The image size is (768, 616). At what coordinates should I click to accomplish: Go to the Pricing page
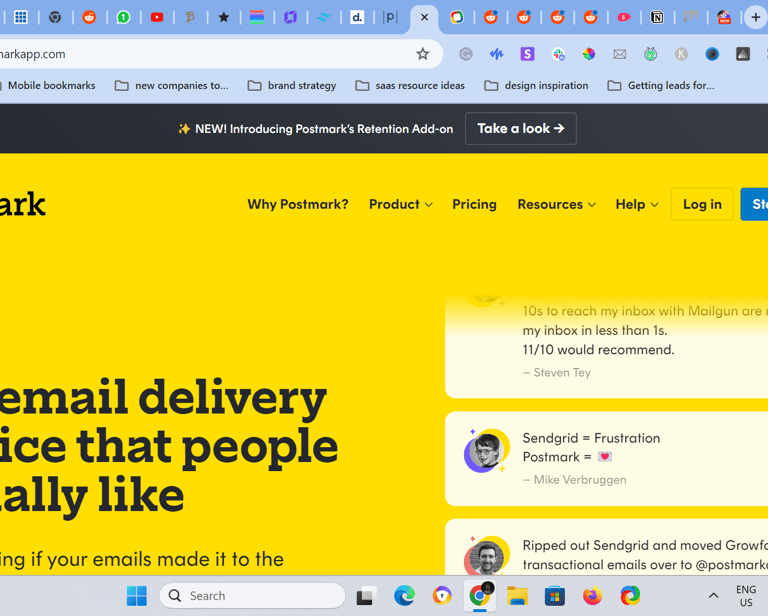tap(474, 204)
